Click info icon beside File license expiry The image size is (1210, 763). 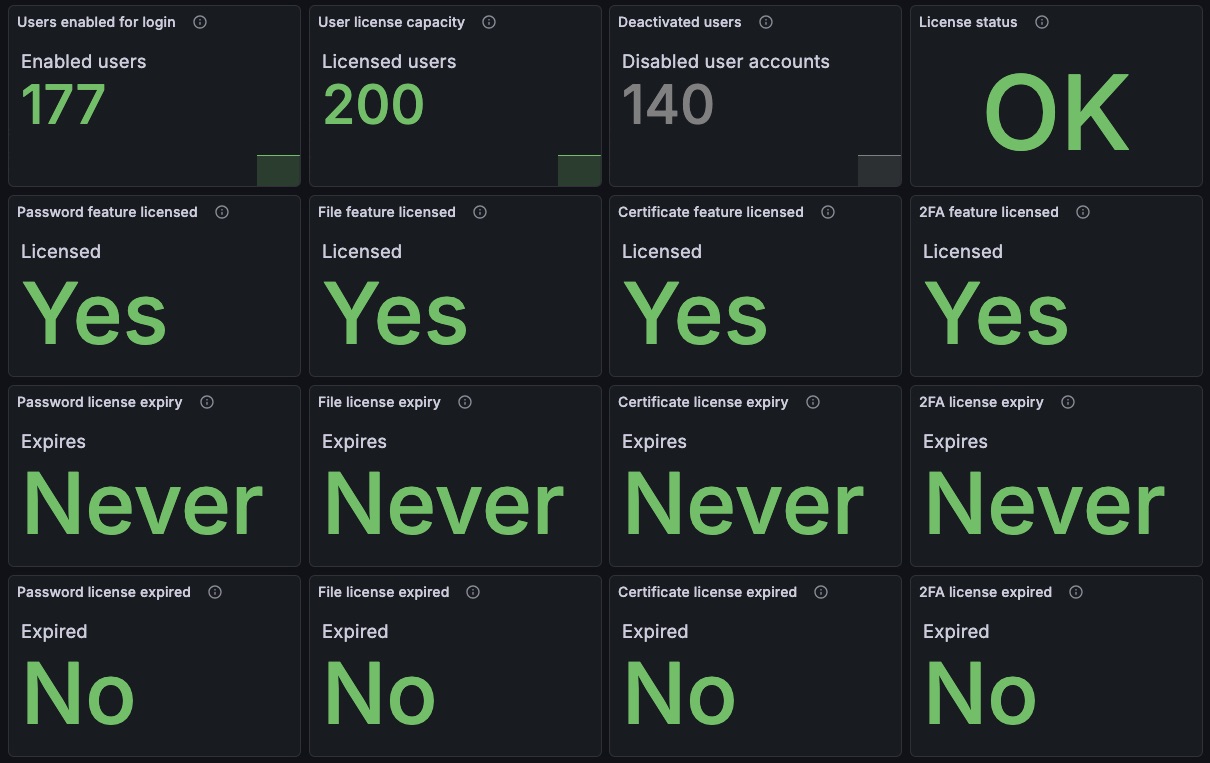465,402
